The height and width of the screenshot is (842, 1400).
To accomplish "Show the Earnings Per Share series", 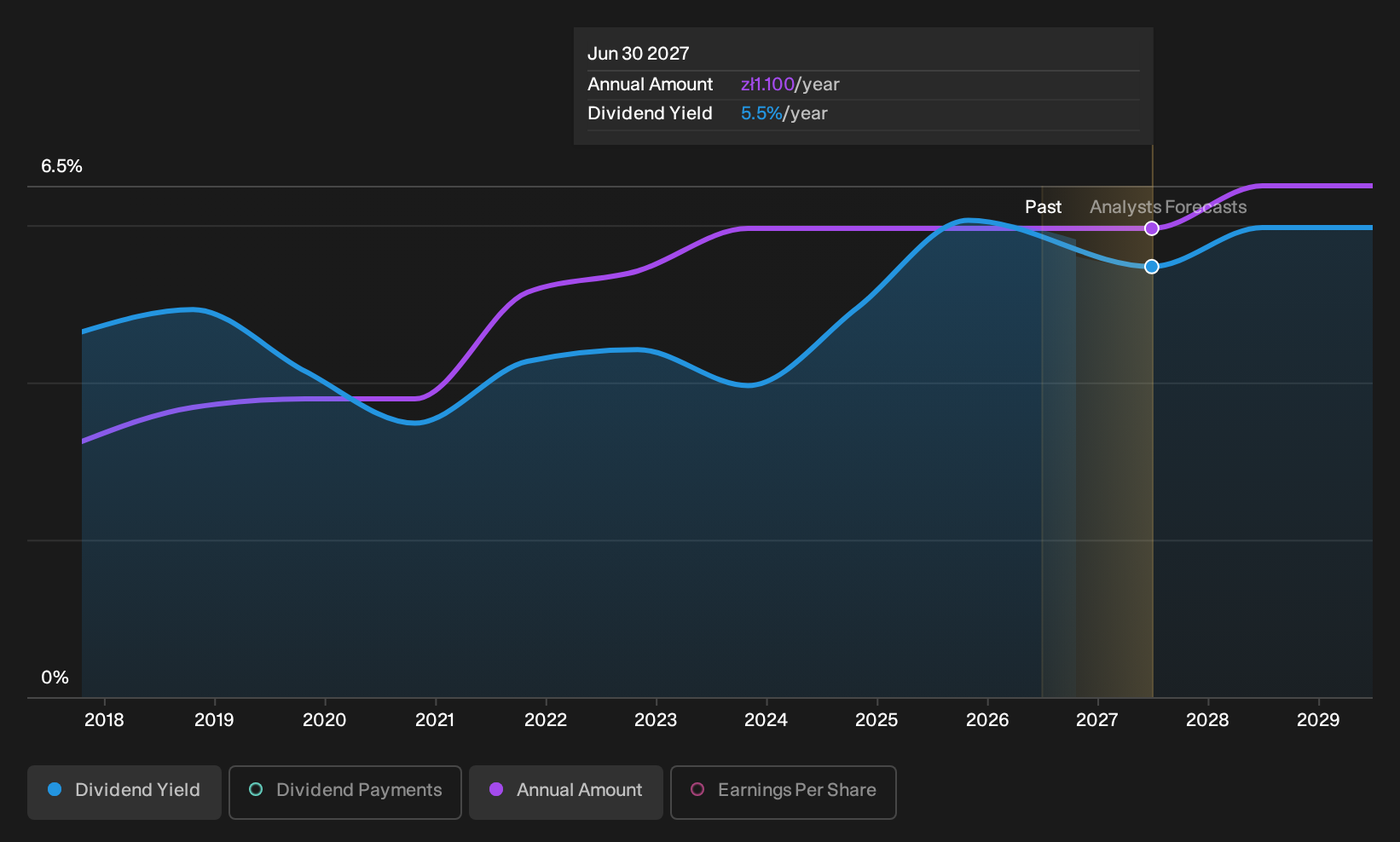I will point(784,792).
